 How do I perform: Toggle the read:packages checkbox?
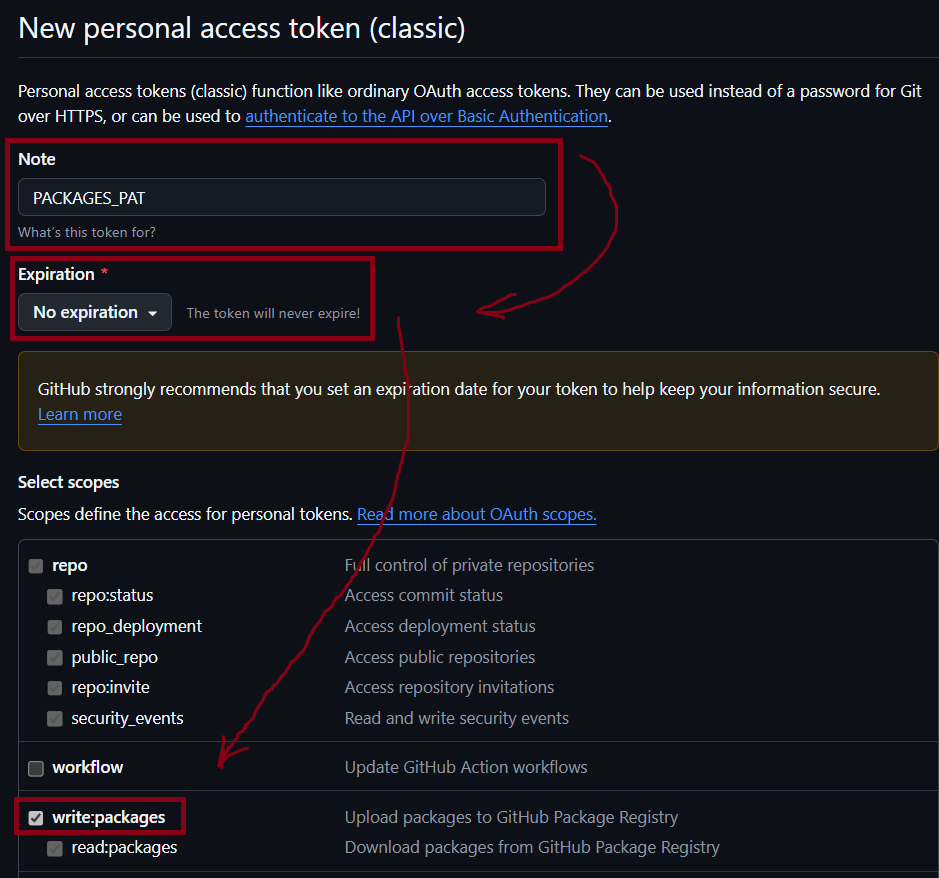pyautogui.click(x=55, y=848)
